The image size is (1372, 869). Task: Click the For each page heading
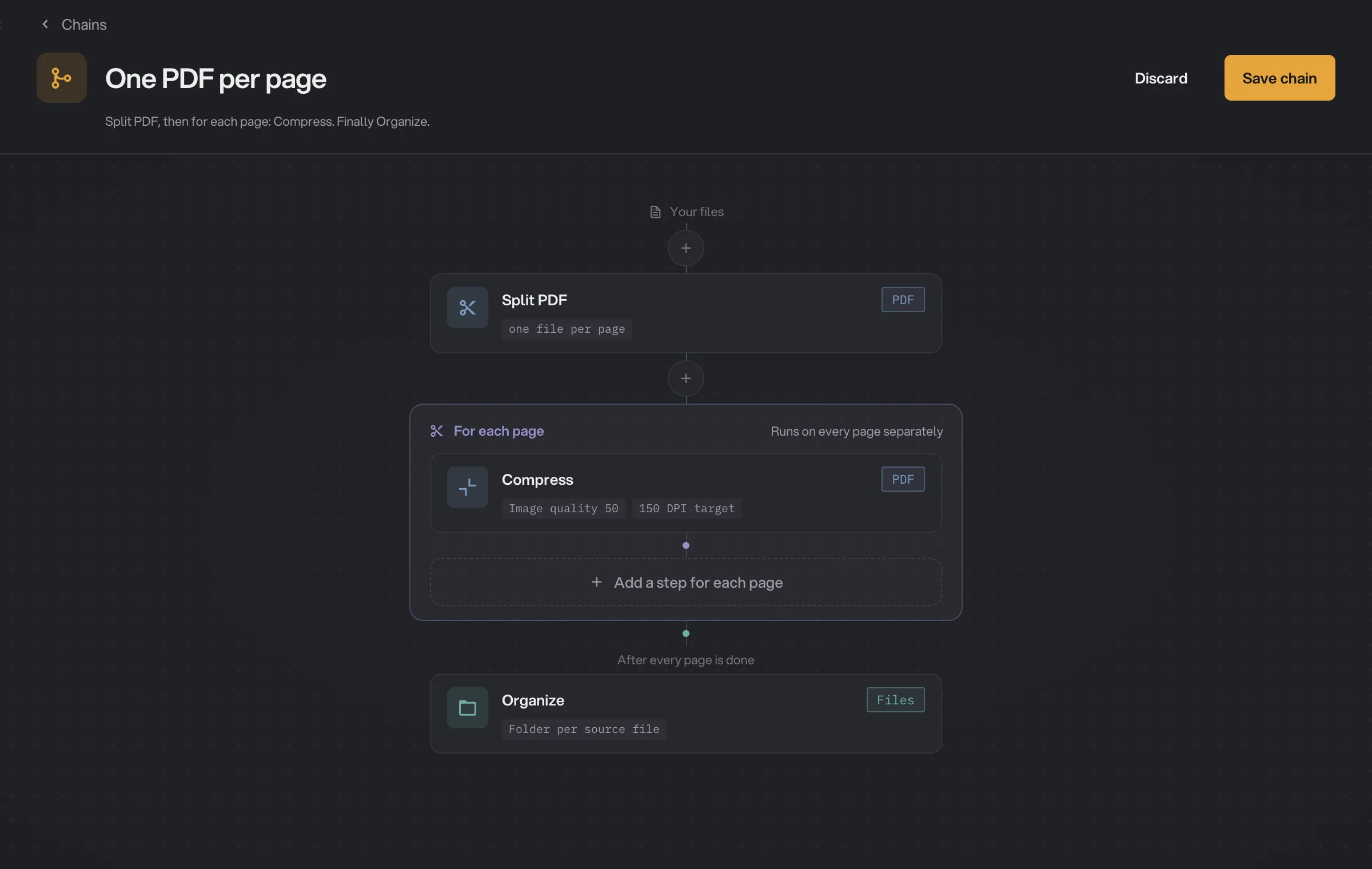(x=498, y=431)
